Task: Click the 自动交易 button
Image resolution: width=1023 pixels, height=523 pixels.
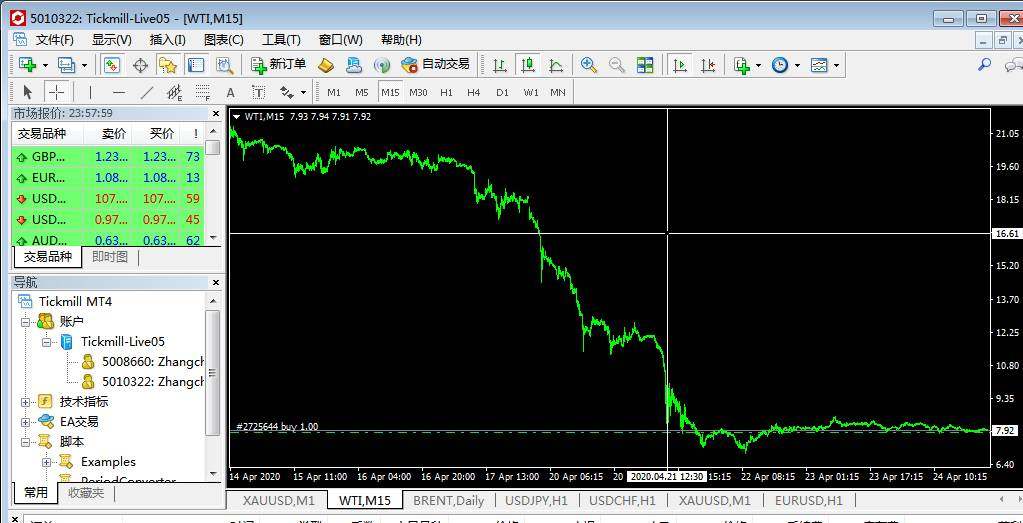Action: pos(435,65)
